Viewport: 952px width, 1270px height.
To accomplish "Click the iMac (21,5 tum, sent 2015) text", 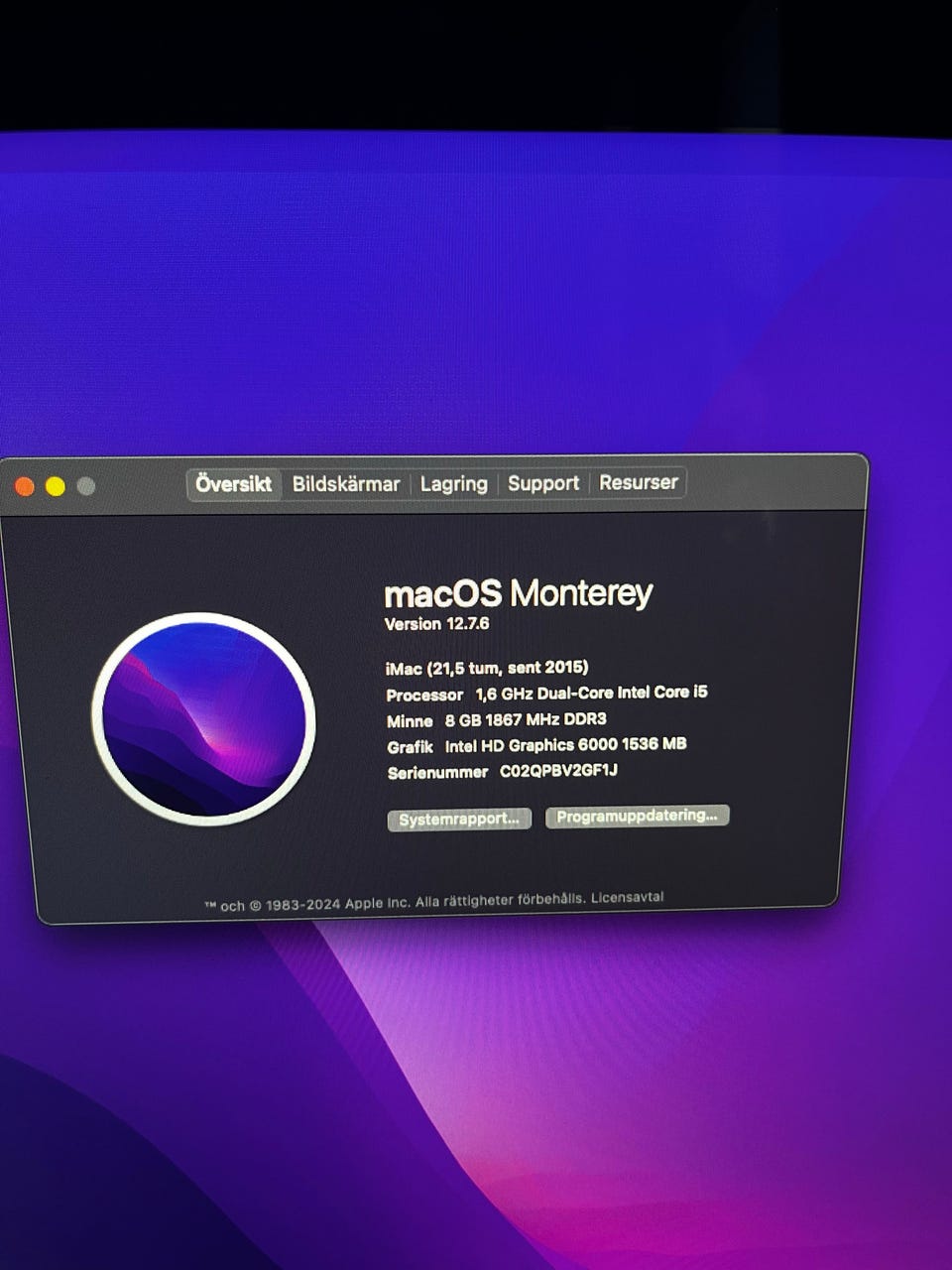I will point(486,668).
